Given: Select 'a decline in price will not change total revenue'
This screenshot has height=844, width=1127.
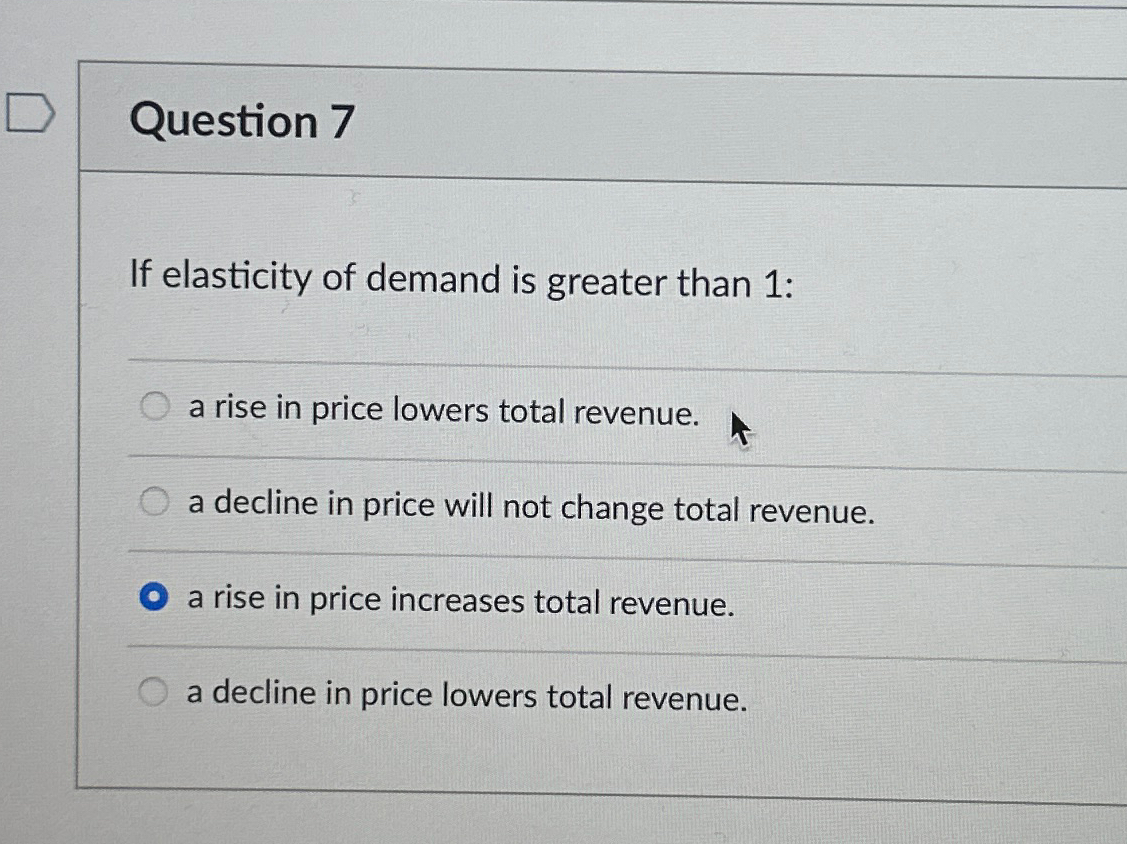Looking at the screenshot, I should (x=154, y=502).
